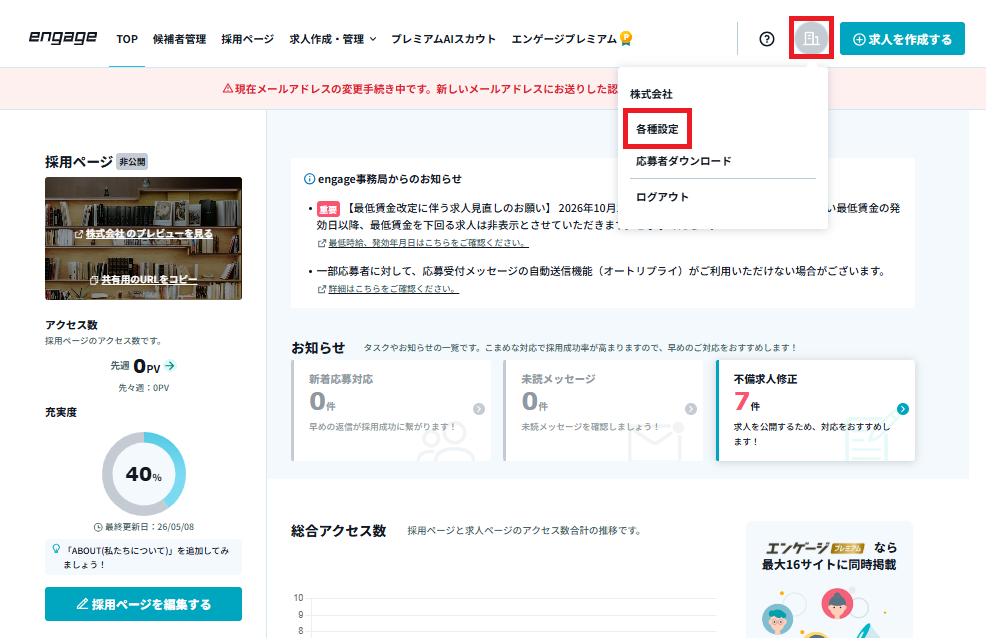Open 株式会社のプレビューを見る link
This screenshot has height=638, width=986.
tap(143, 234)
